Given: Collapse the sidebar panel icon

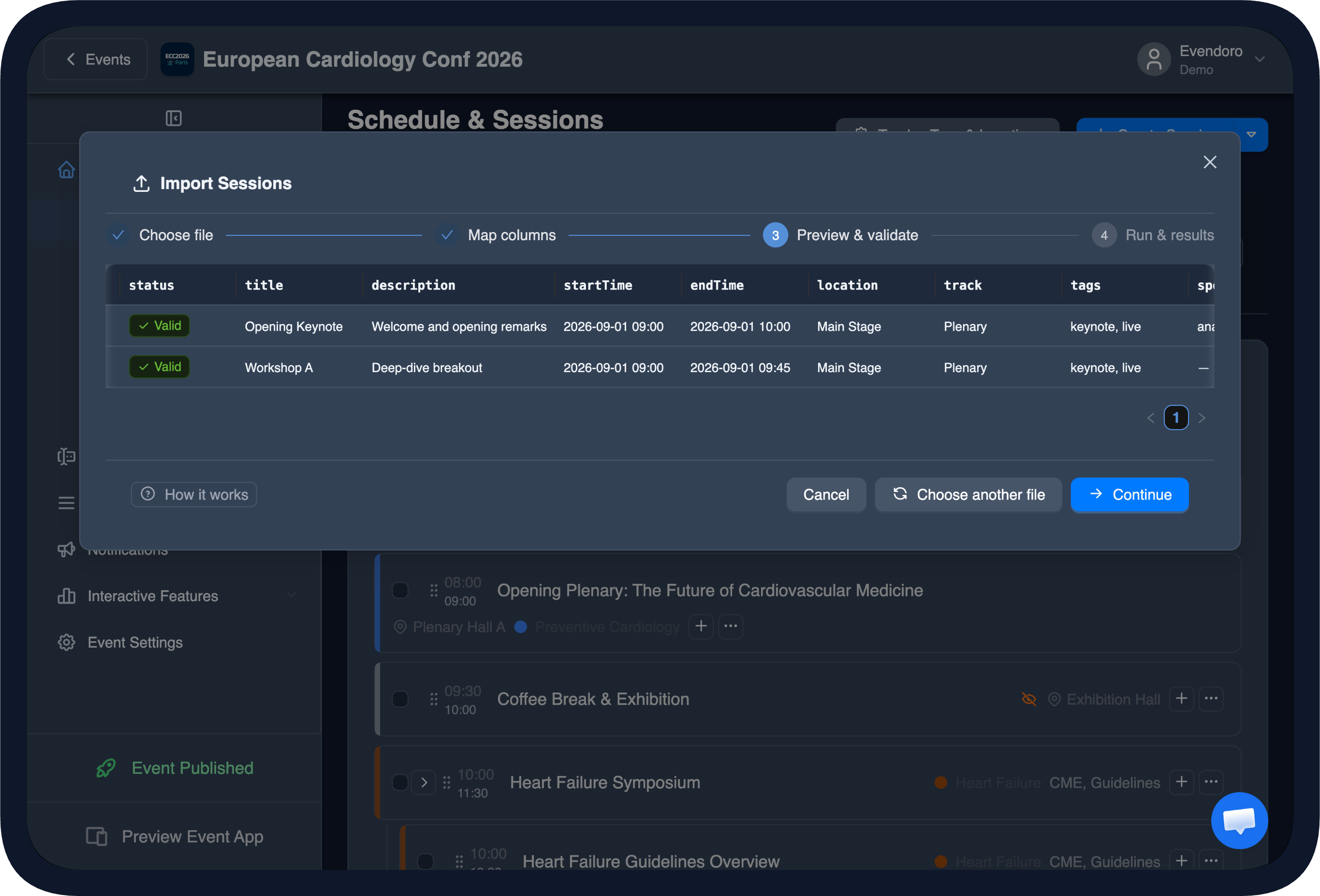Looking at the screenshot, I should pyautogui.click(x=174, y=118).
